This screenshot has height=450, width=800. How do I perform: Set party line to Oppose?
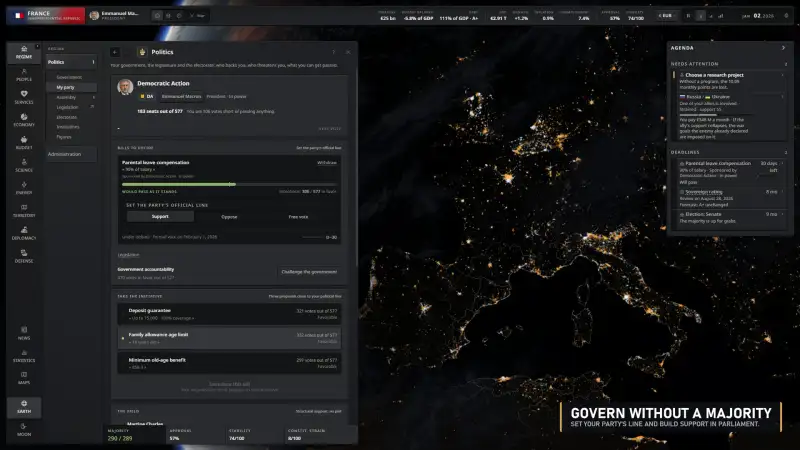point(229,216)
